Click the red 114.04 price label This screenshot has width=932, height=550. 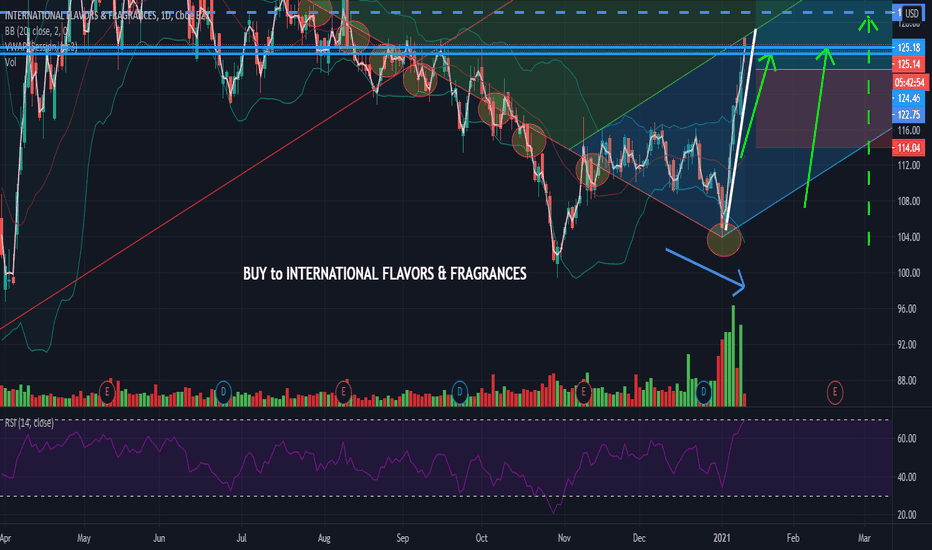pos(909,148)
